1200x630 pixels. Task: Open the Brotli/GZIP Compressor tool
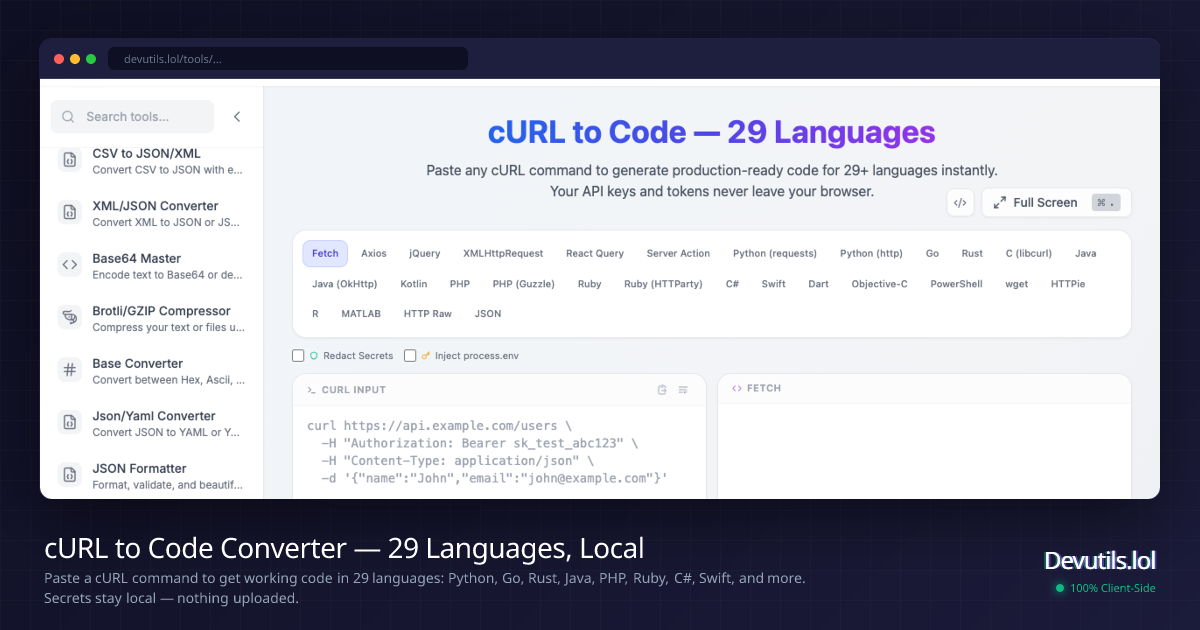coord(151,318)
